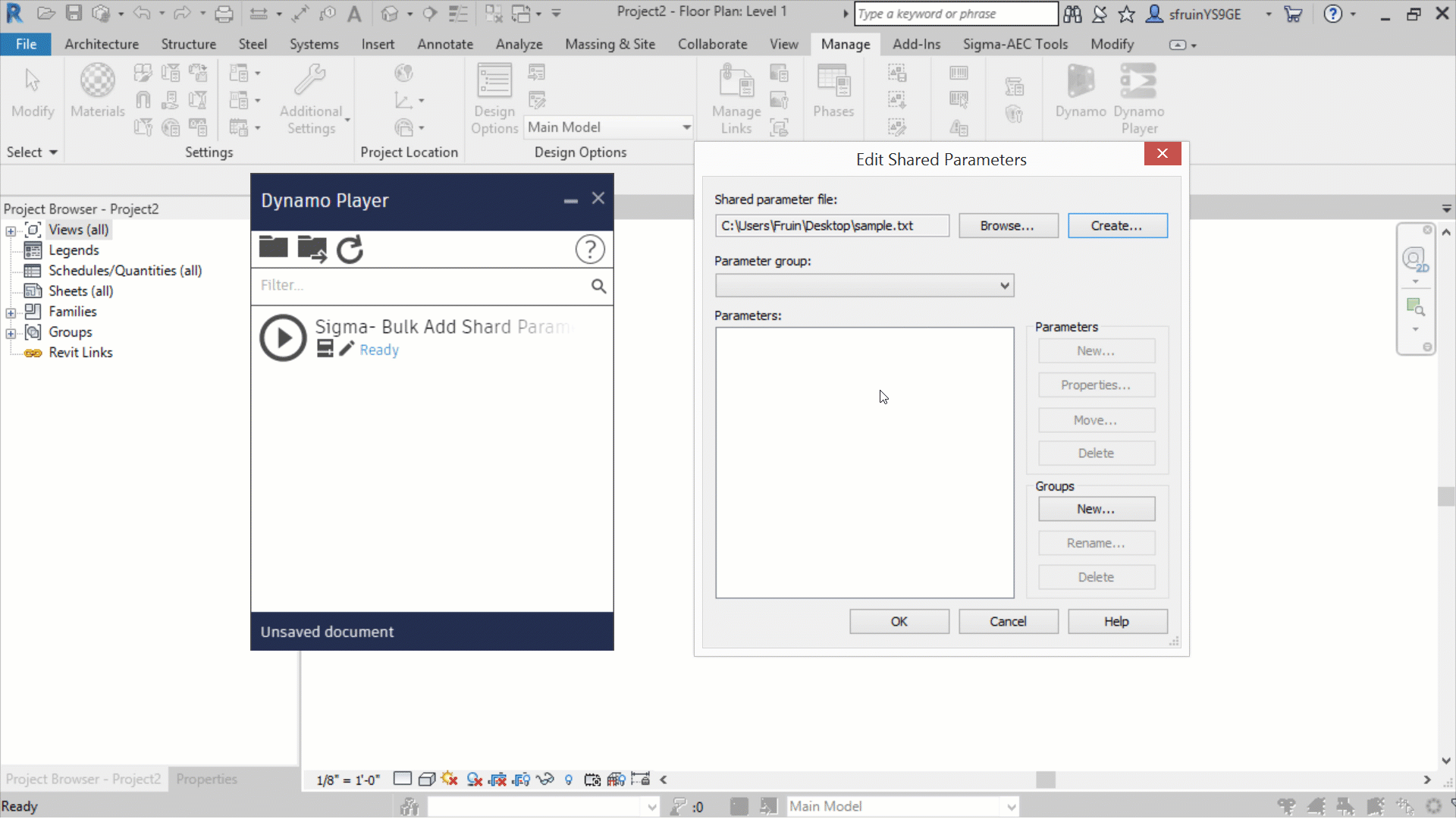The width and height of the screenshot is (1456, 819).
Task: Toggle sun path on view control bar
Action: [450, 779]
